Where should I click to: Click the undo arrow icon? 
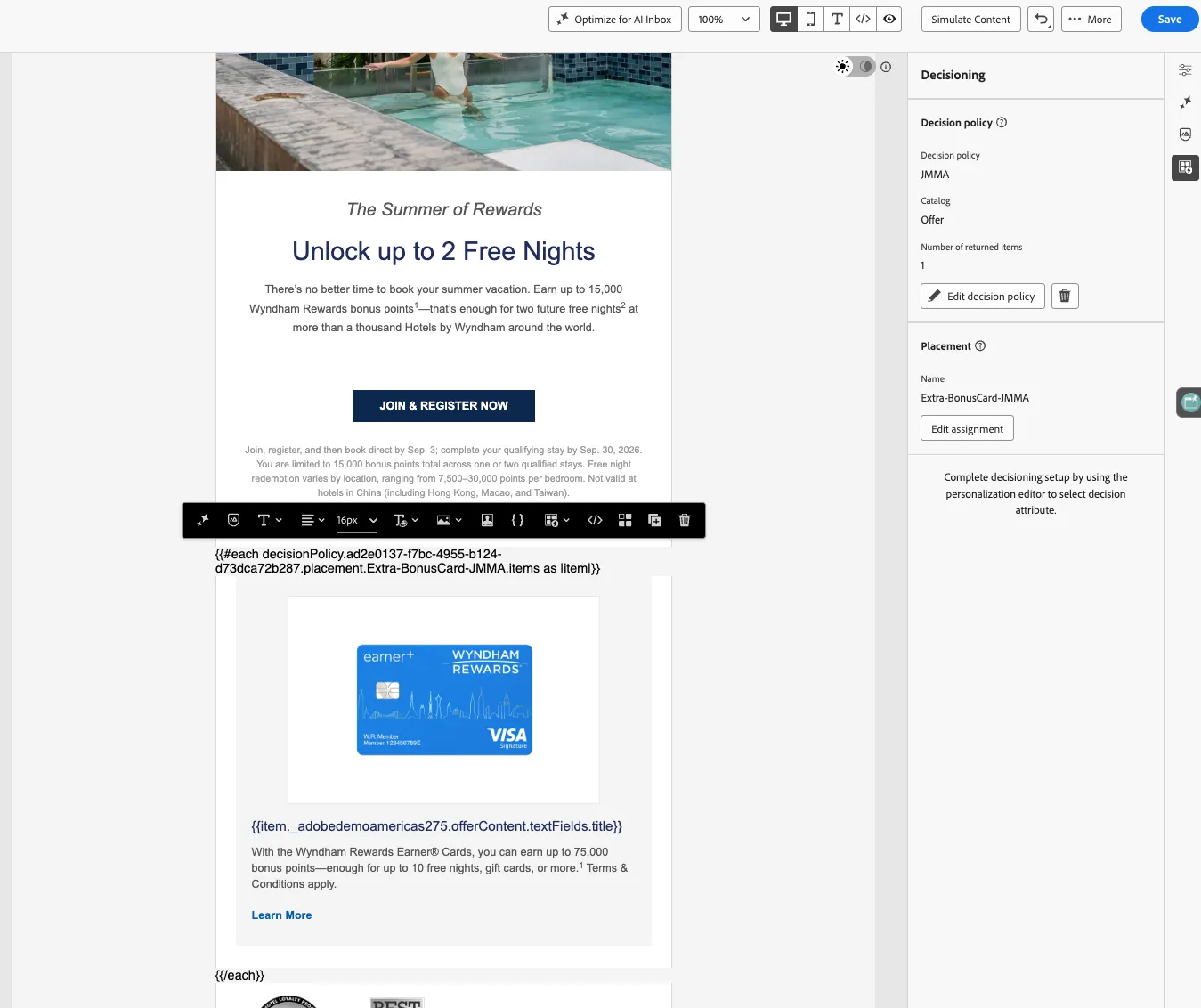click(x=1041, y=20)
